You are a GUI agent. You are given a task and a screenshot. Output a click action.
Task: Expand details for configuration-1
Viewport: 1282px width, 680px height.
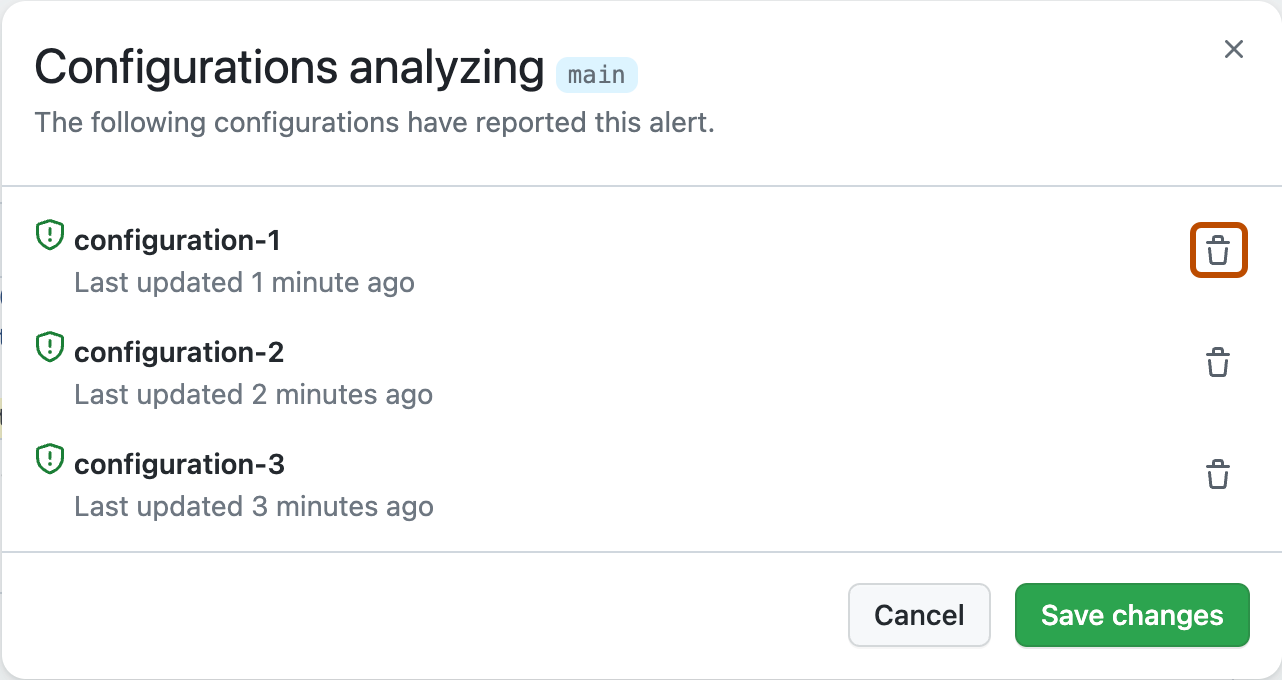click(x=177, y=240)
